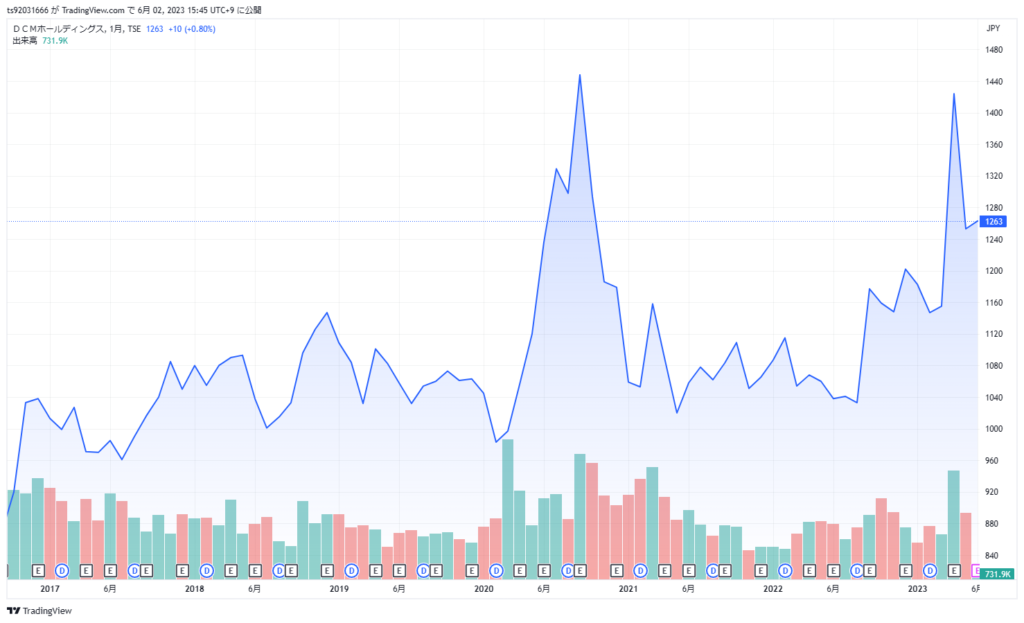
Task: Click the TradingView logo at bottom left
Action: tap(44, 610)
